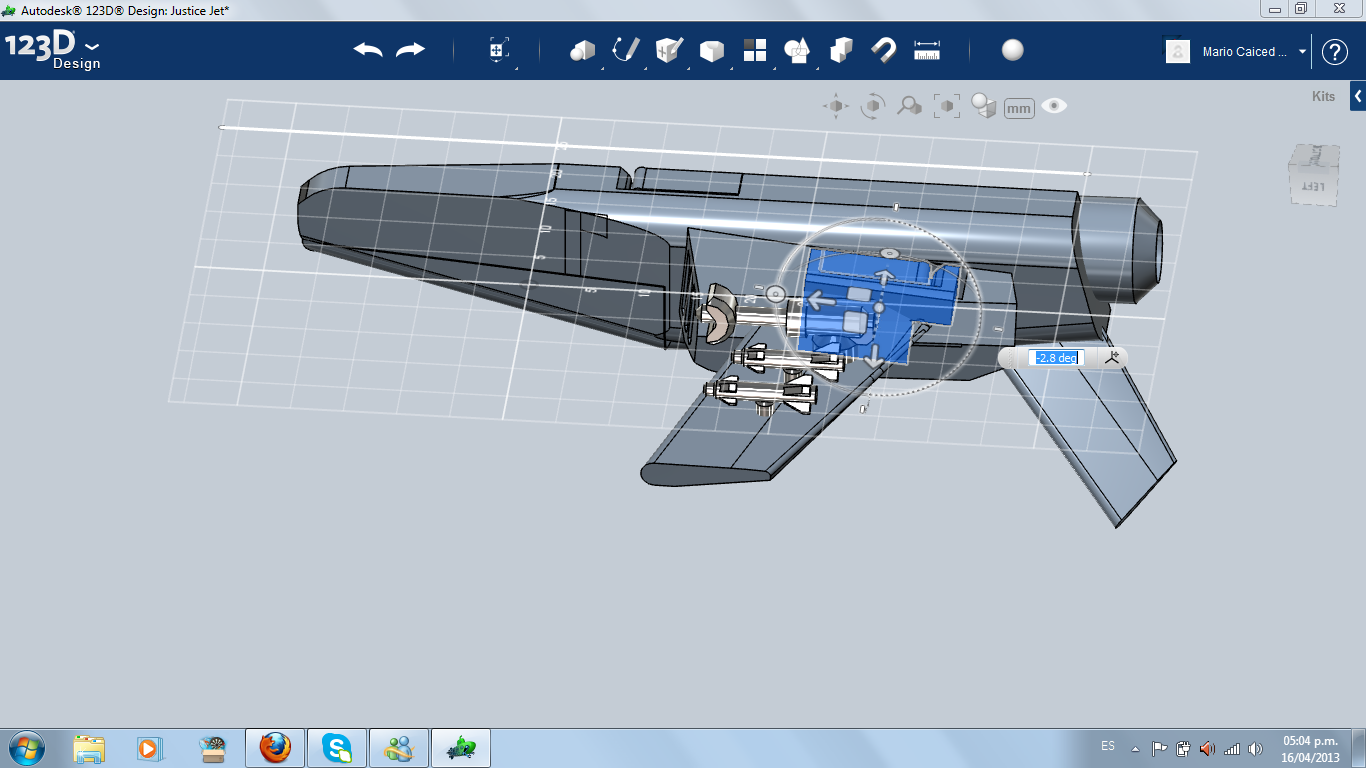The image size is (1366, 768).
Task: Open the 123D Design application menu
Action: coord(53,50)
